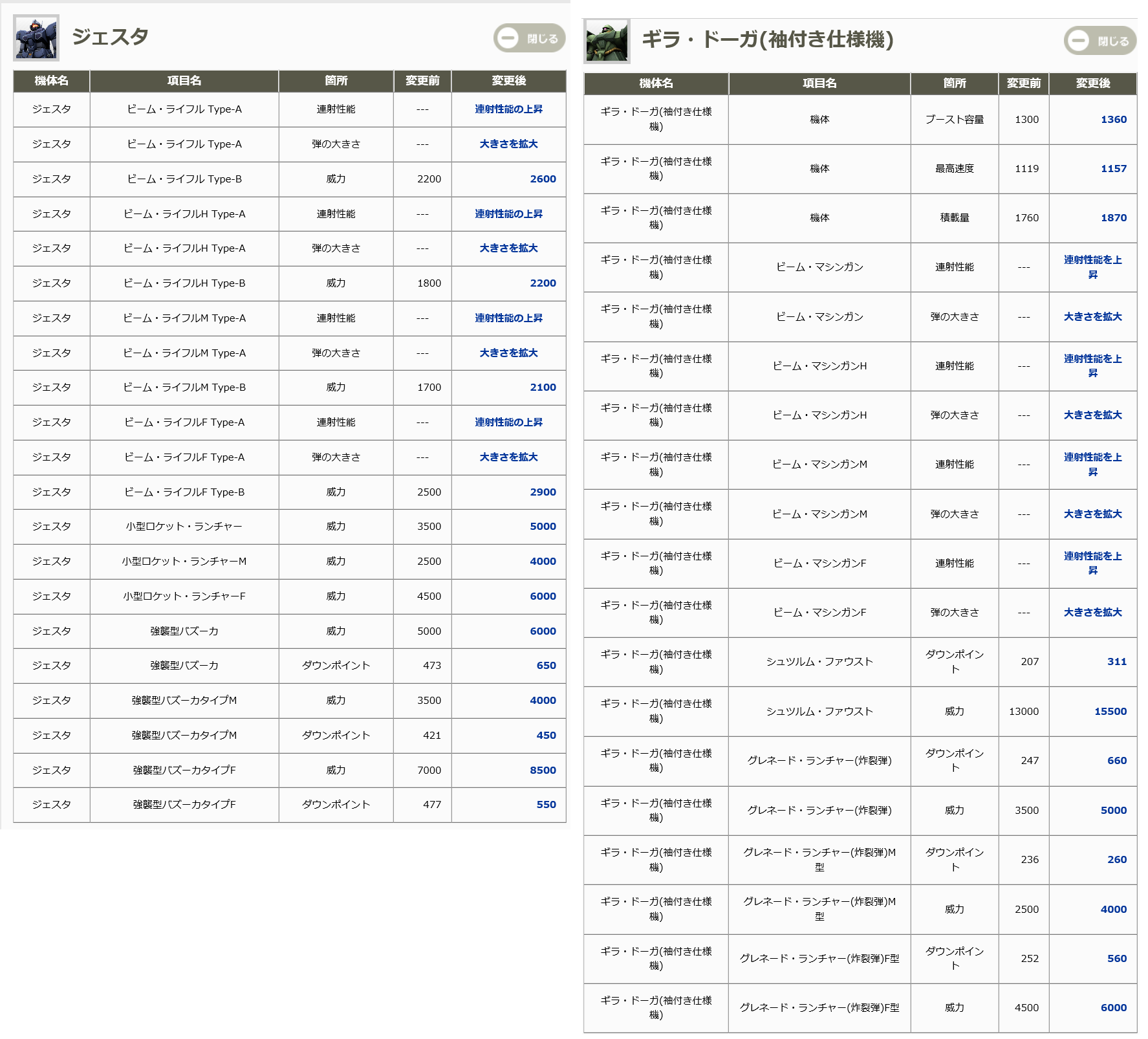This screenshot has width=1148, height=1039.
Task: Click 大きさを拡大 for ビーム・マシンガンF
Action: pyautogui.click(x=1092, y=613)
